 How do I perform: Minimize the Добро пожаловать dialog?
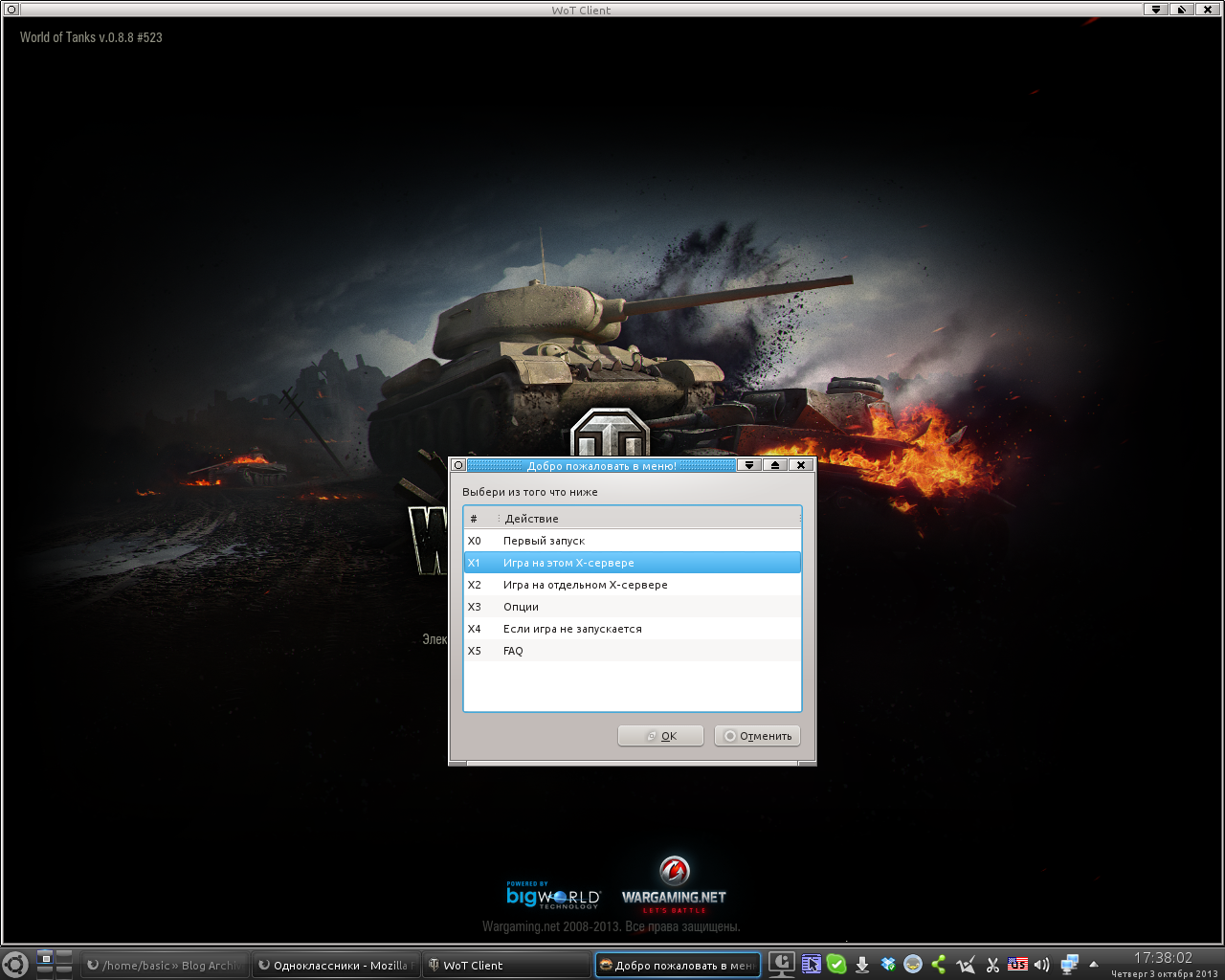pyautogui.click(x=749, y=465)
